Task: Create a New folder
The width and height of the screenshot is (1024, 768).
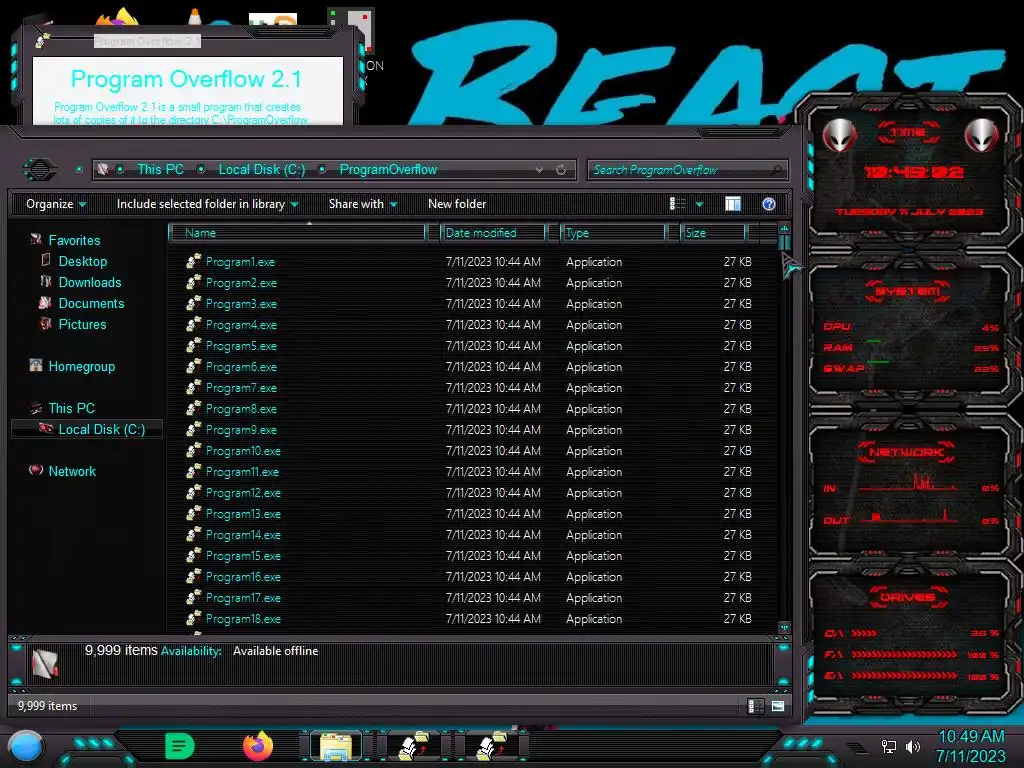Action: pos(457,204)
